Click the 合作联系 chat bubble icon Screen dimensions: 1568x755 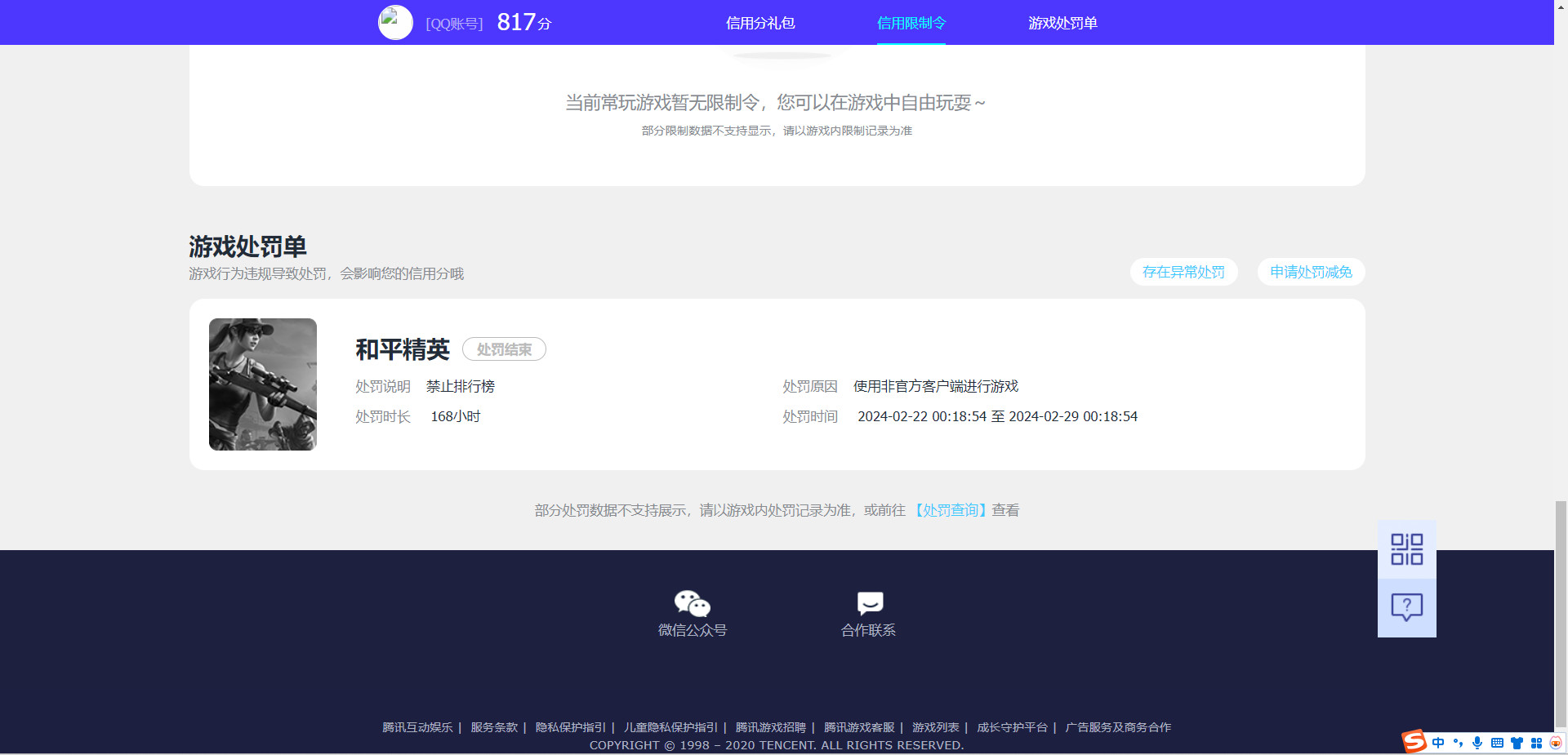[x=870, y=603]
